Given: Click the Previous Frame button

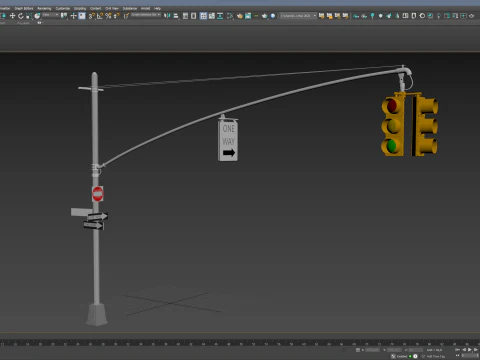Looking at the screenshot, I should click(x=464, y=350).
